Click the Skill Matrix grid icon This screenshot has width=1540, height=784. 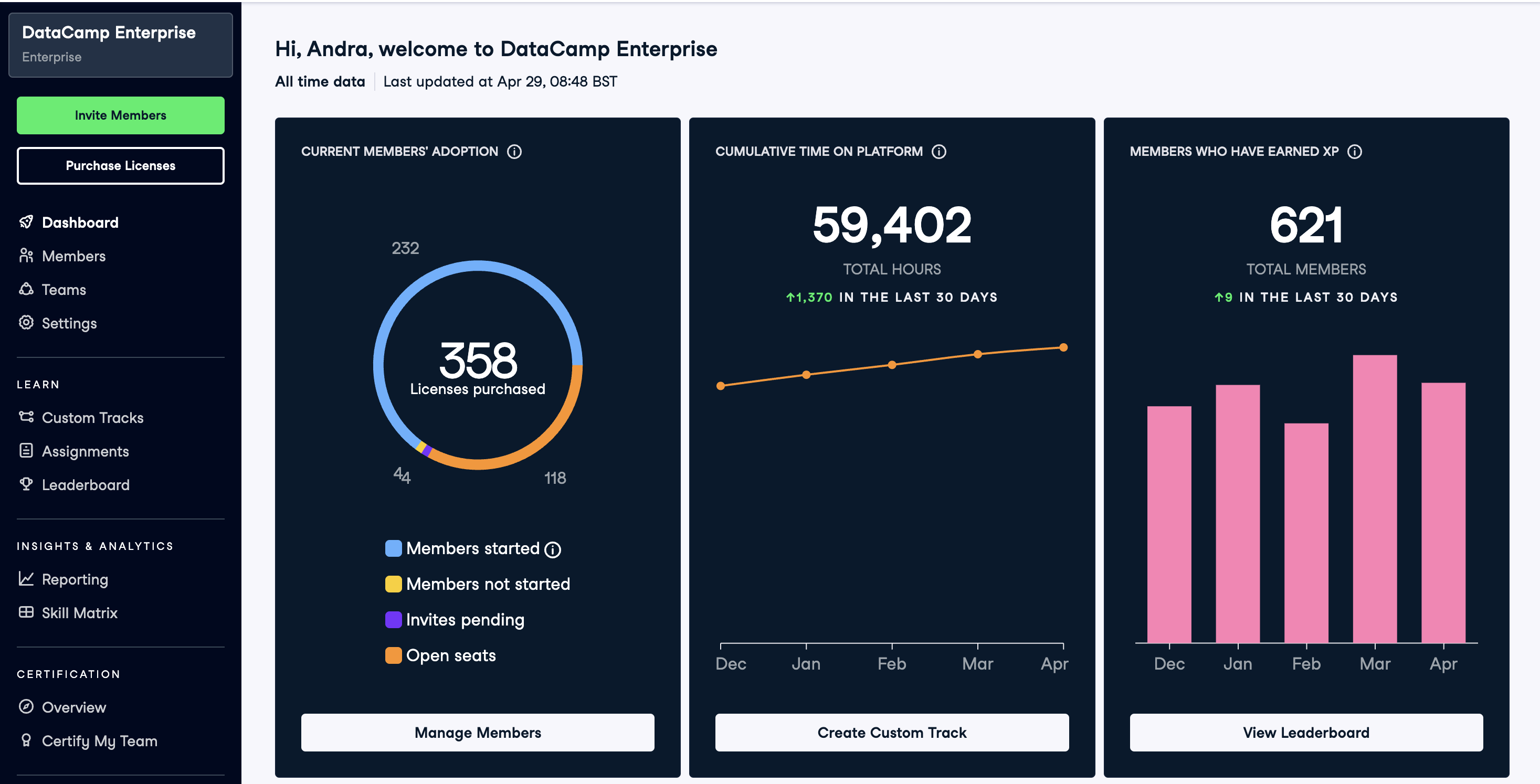pos(26,612)
